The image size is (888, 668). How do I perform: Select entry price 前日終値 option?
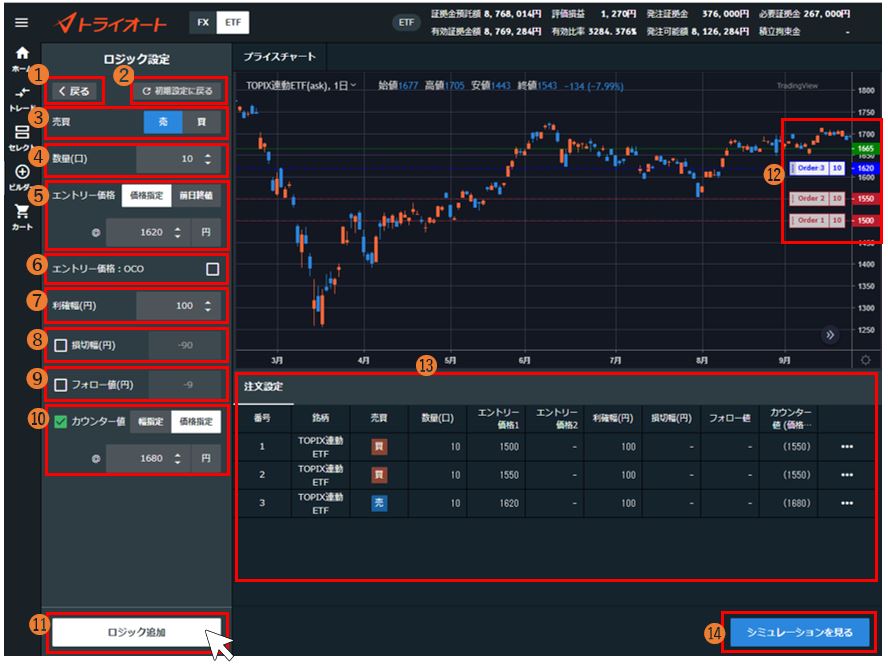pyautogui.click(x=196, y=195)
